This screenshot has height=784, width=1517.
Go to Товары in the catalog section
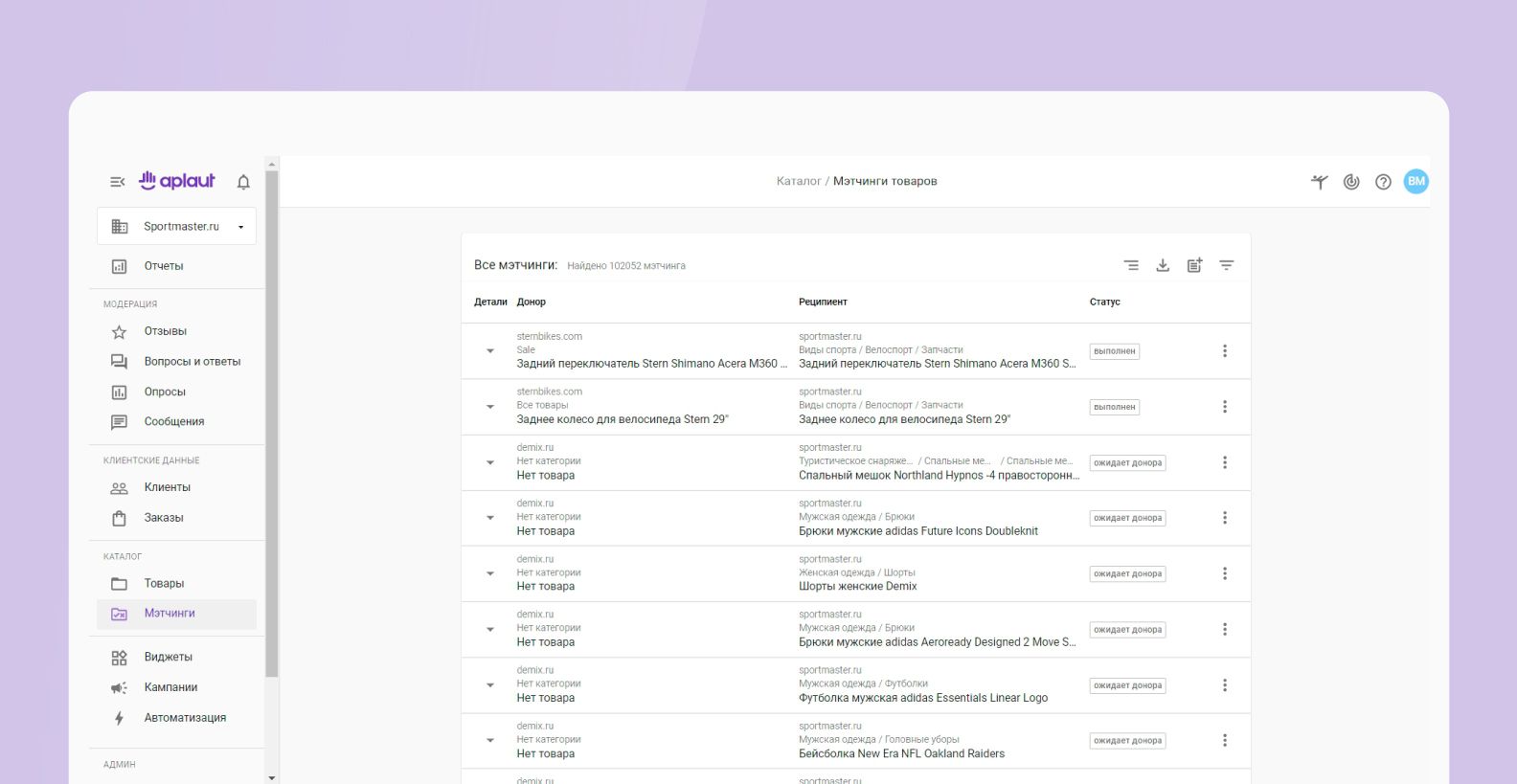(x=164, y=583)
